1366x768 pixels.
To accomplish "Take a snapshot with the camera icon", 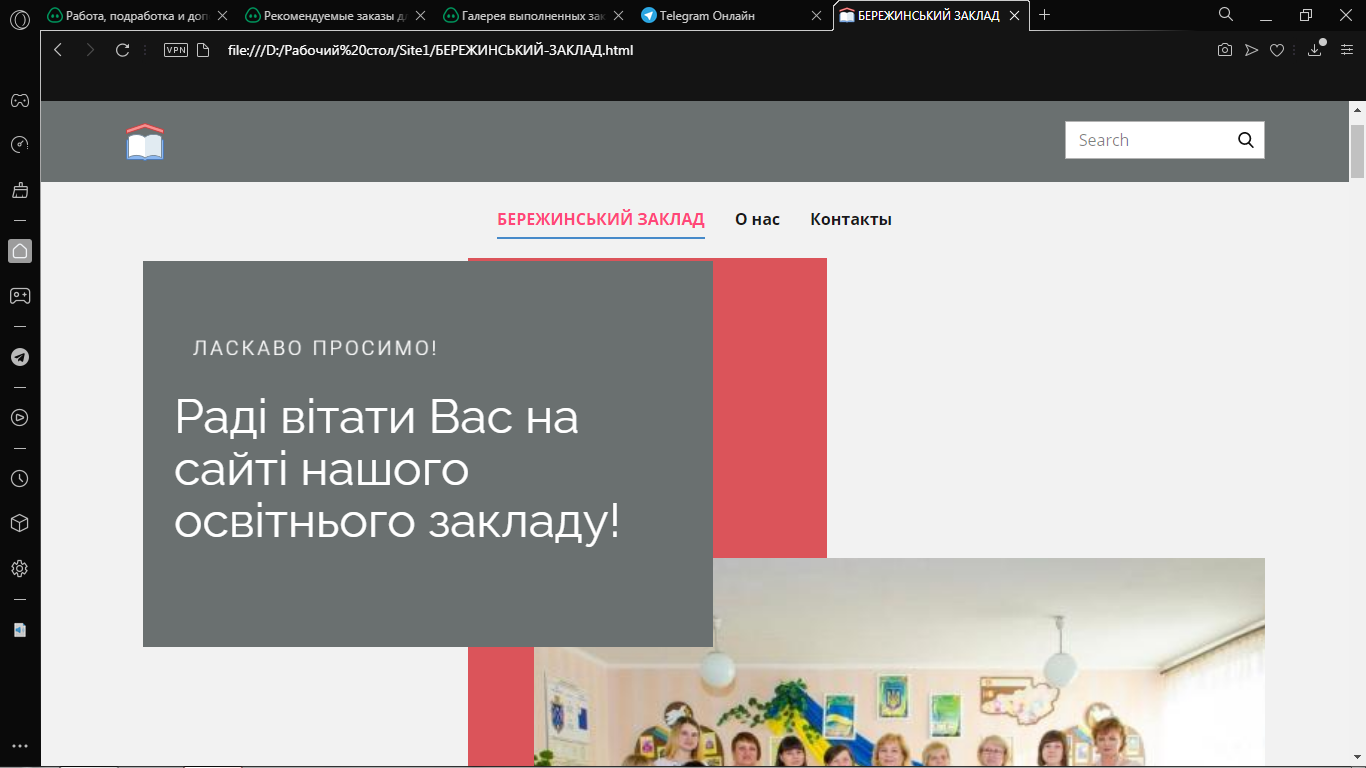I will coord(1225,50).
